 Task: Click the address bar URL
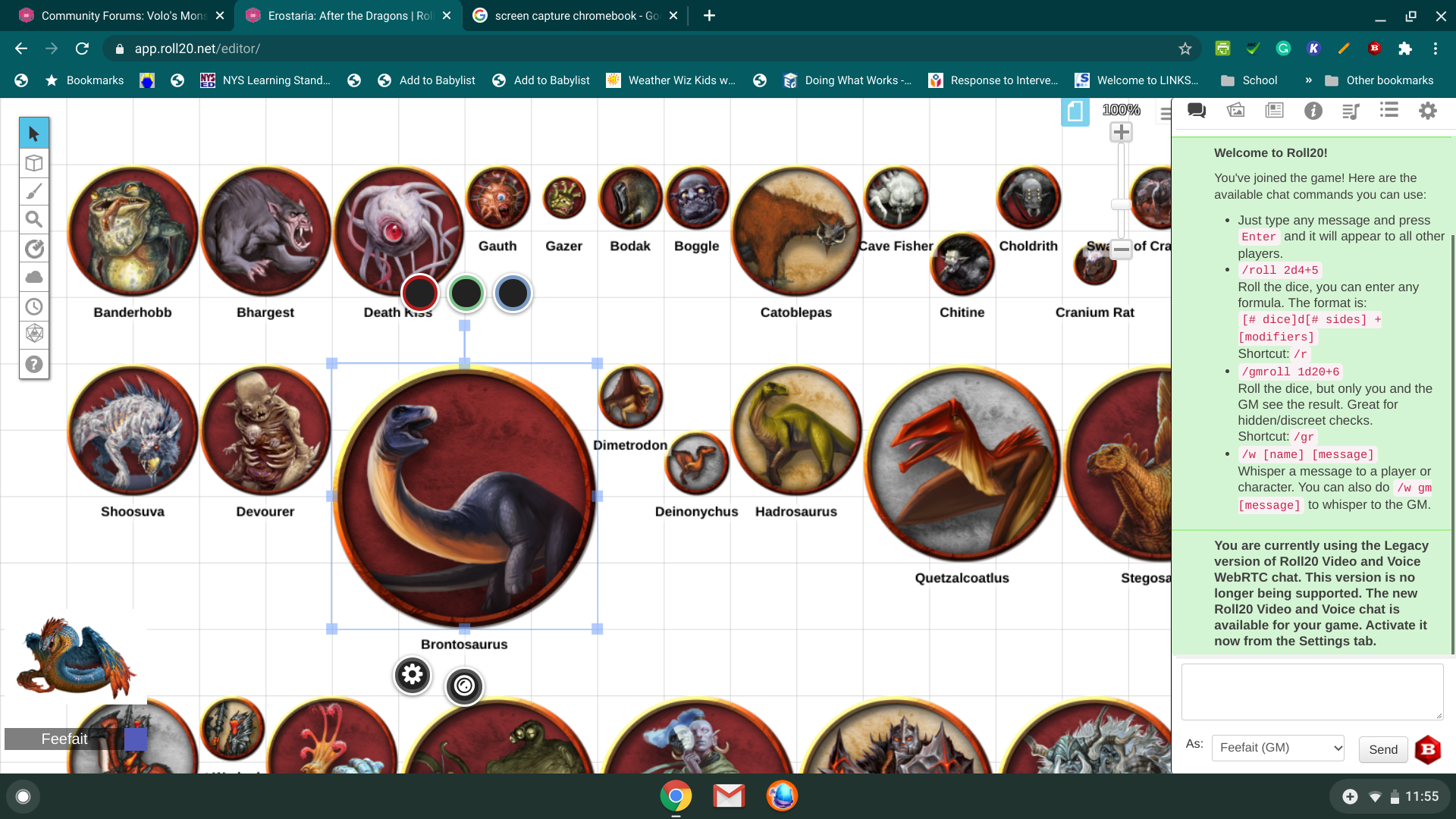197,49
